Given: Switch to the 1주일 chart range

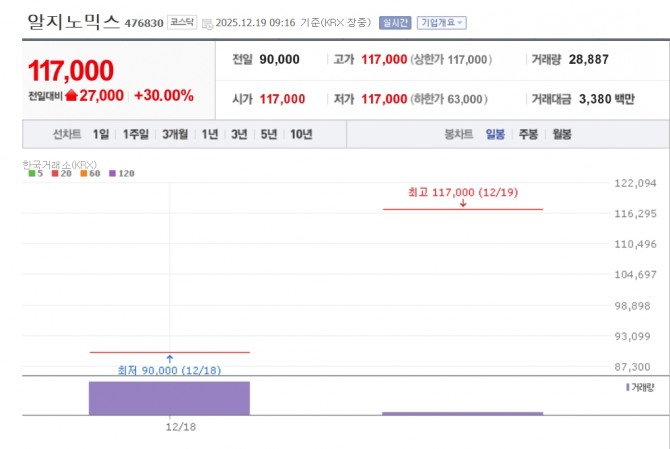Looking at the screenshot, I should (135, 134).
